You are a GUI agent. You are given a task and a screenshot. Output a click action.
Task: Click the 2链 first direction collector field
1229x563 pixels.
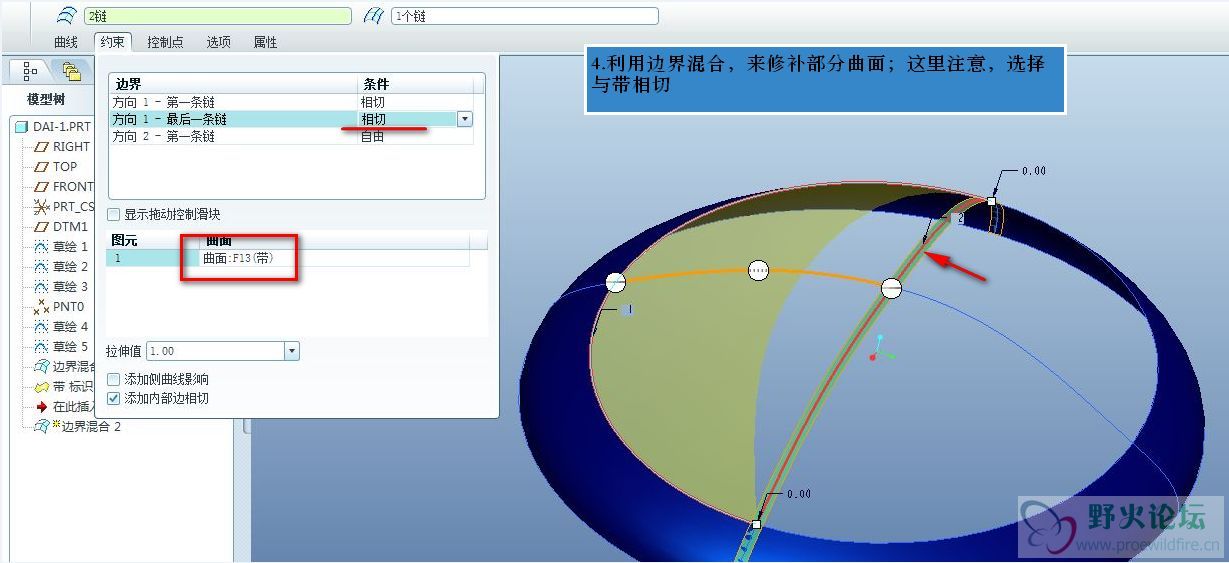coord(217,16)
